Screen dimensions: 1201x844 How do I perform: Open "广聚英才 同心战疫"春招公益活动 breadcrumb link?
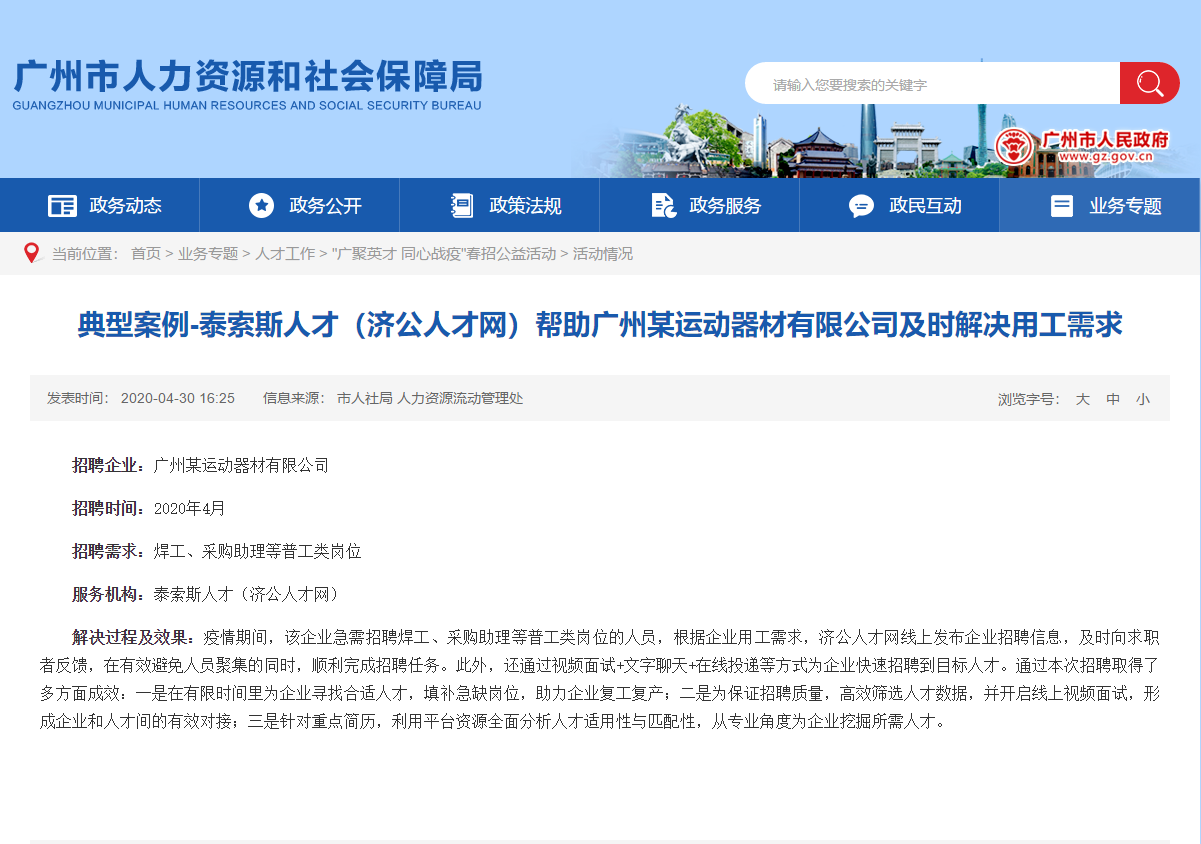click(x=444, y=254)
